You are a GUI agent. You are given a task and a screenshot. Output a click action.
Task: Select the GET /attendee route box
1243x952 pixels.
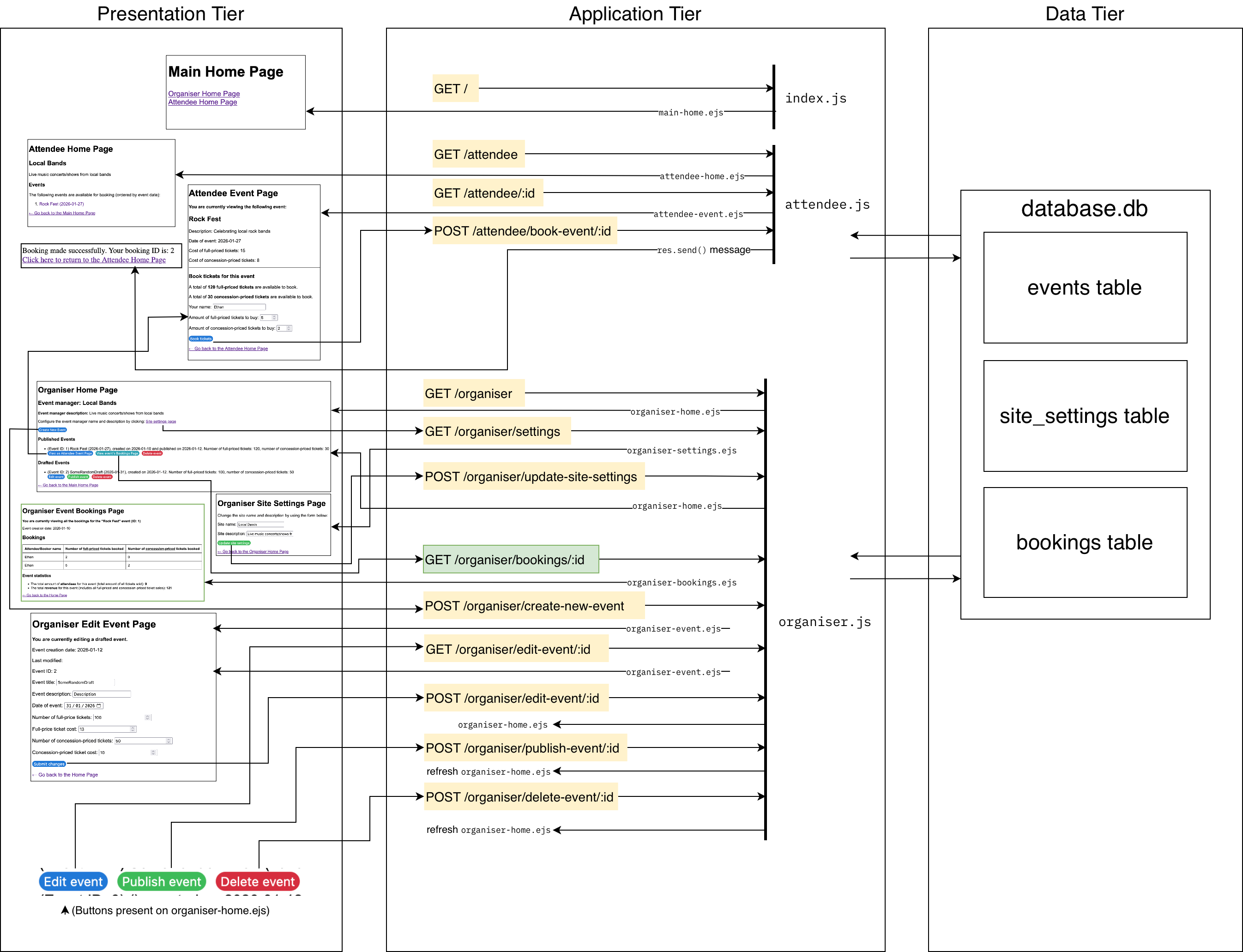click(478, 154)
